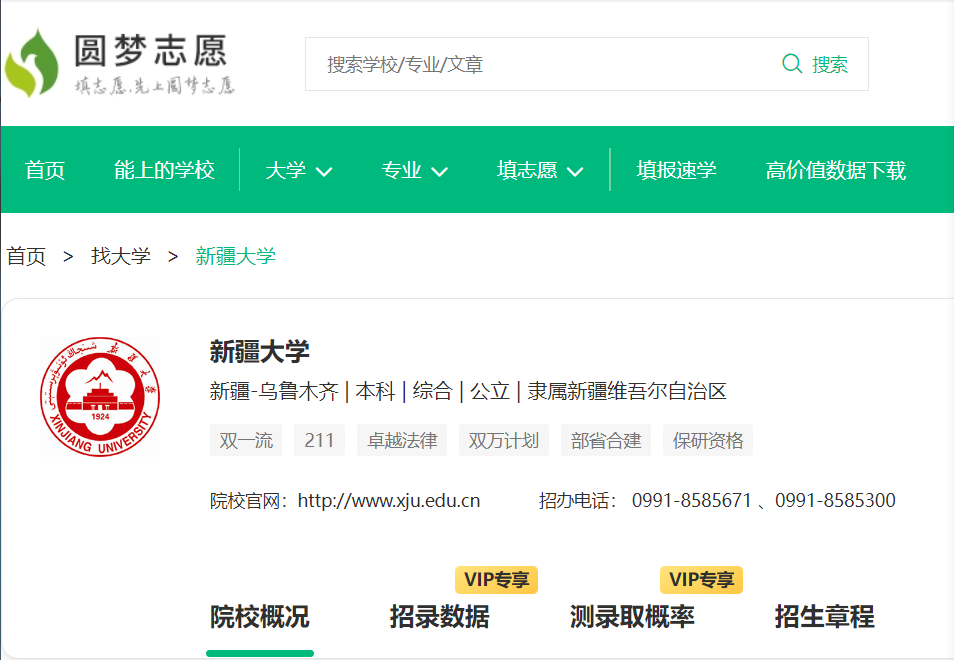Click the magnifier search icon
The image size is (954, 660).
coord(792,63)
